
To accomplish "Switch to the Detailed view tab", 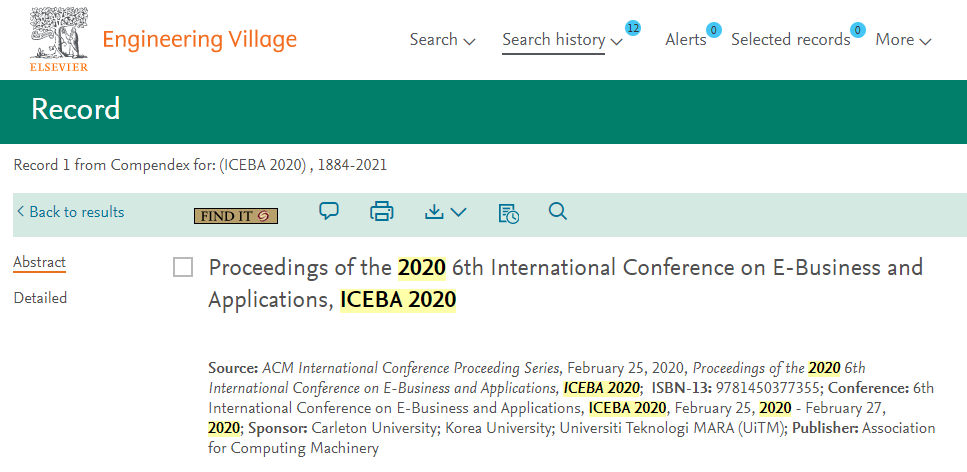I will pos(40,298).
